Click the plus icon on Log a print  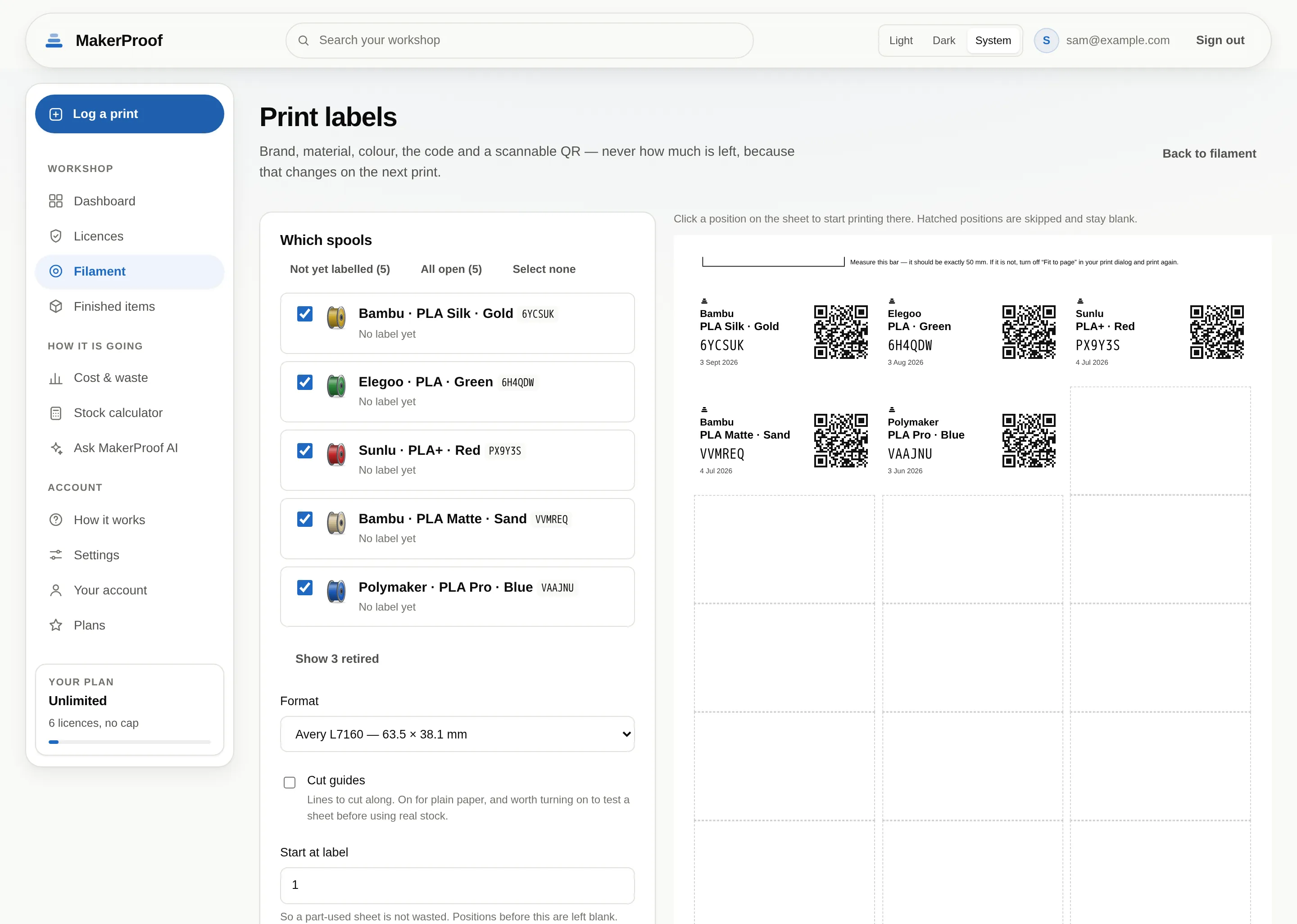56,114
